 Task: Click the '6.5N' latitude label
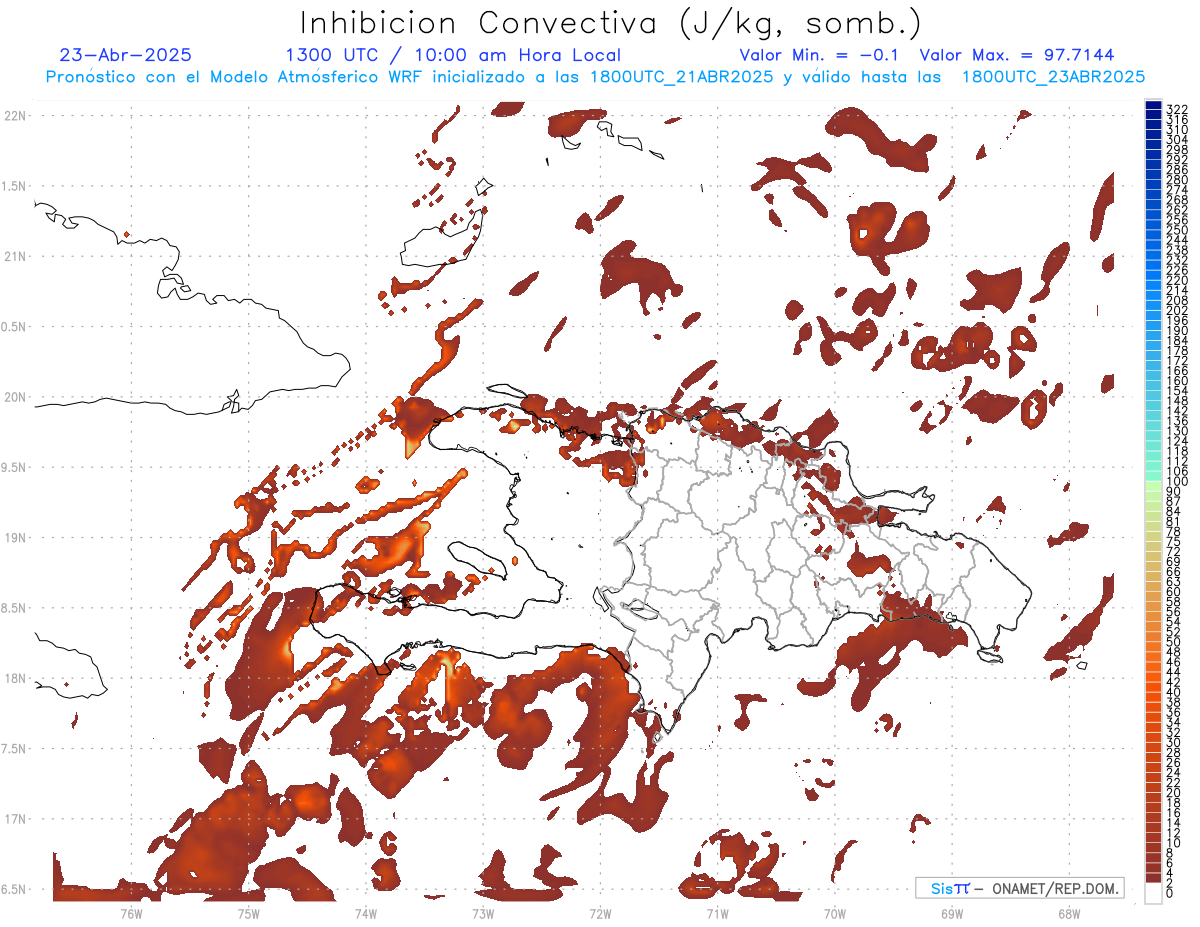14,889
